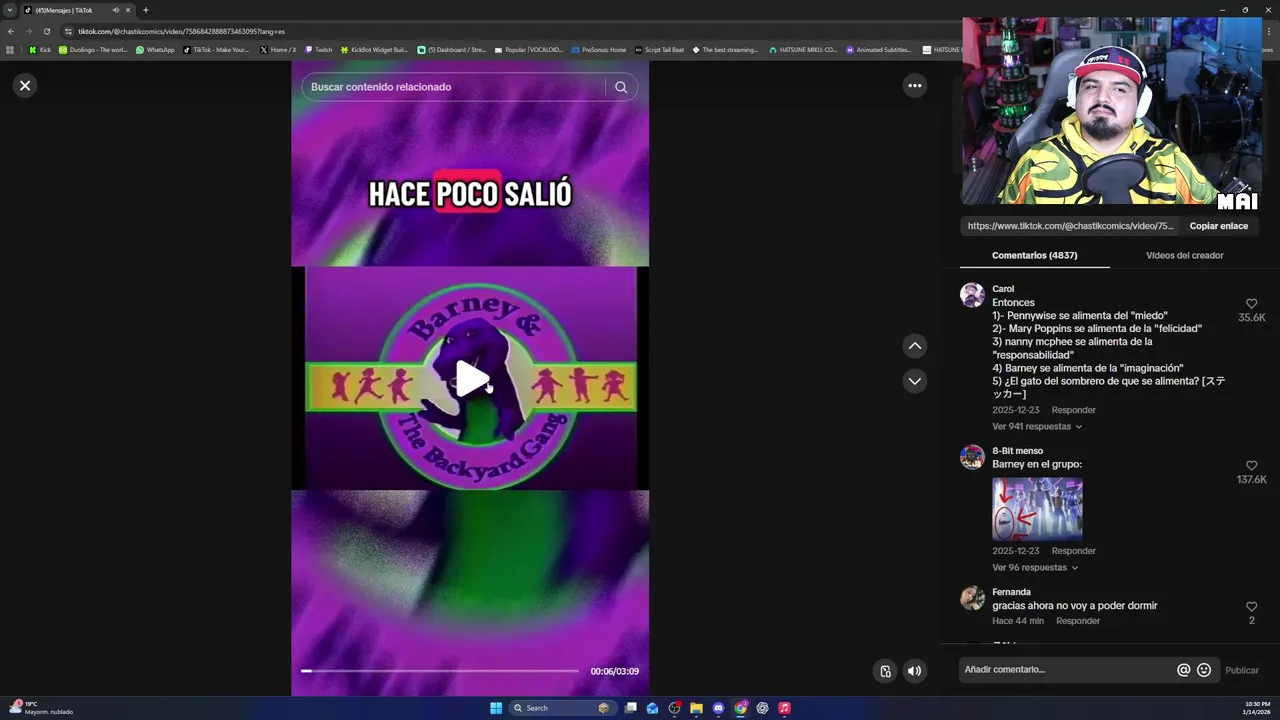1280x720 pixels.
Task: Expand Ver 941 respuestas under Carol's comment
Action: click(1037, 427)
